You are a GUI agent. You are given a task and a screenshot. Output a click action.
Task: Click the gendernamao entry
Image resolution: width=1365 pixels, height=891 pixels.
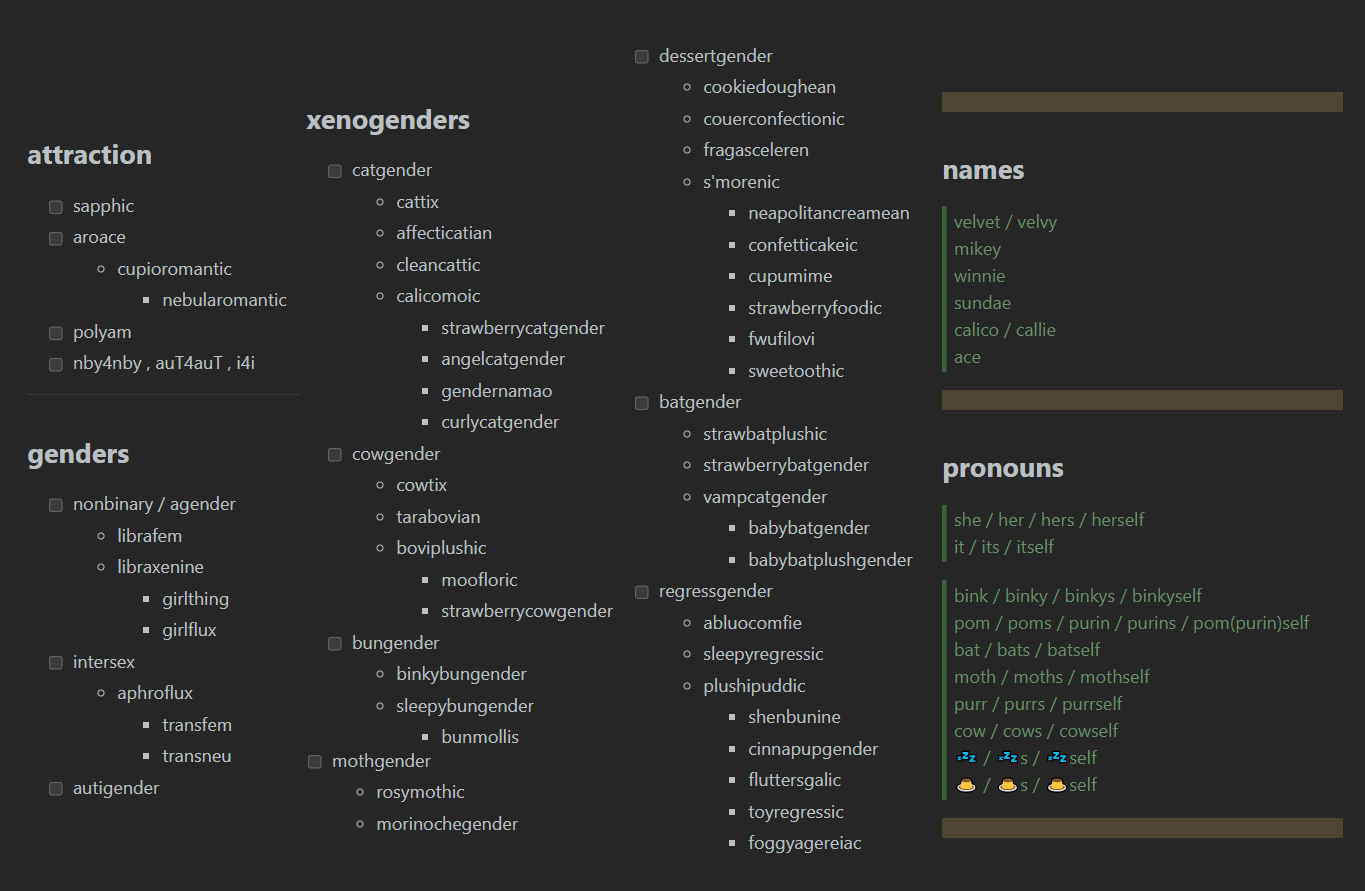497,391
